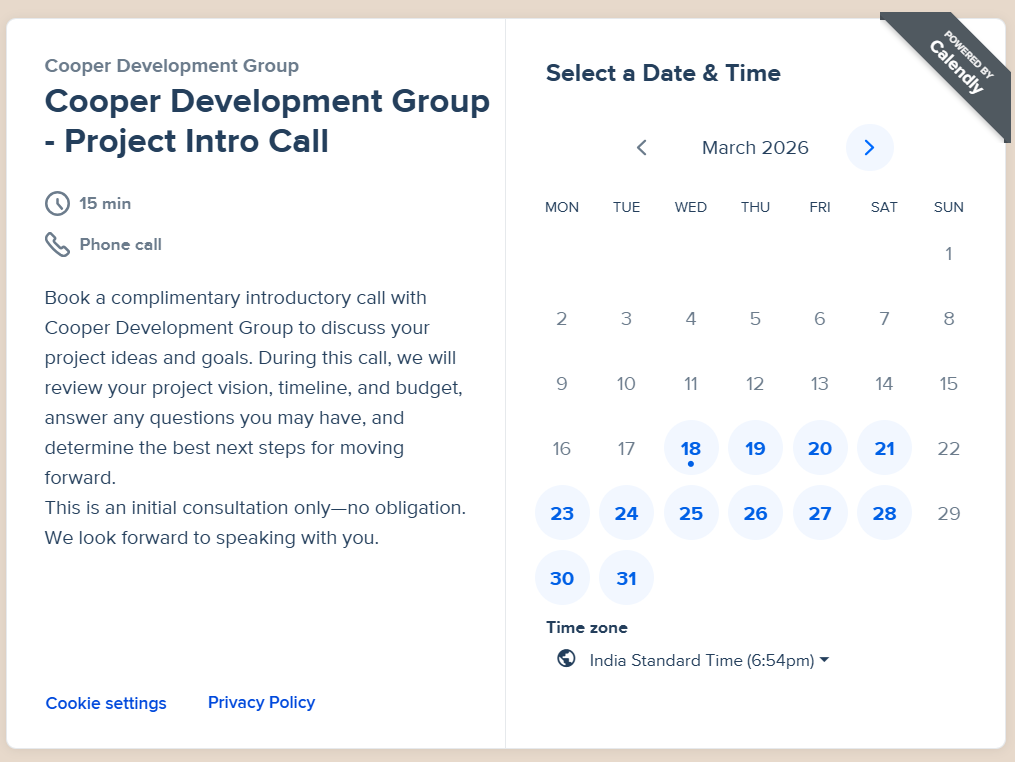Screen dimensions: 1015x762
Task: Select March 28 date
Action: (884, 513)
